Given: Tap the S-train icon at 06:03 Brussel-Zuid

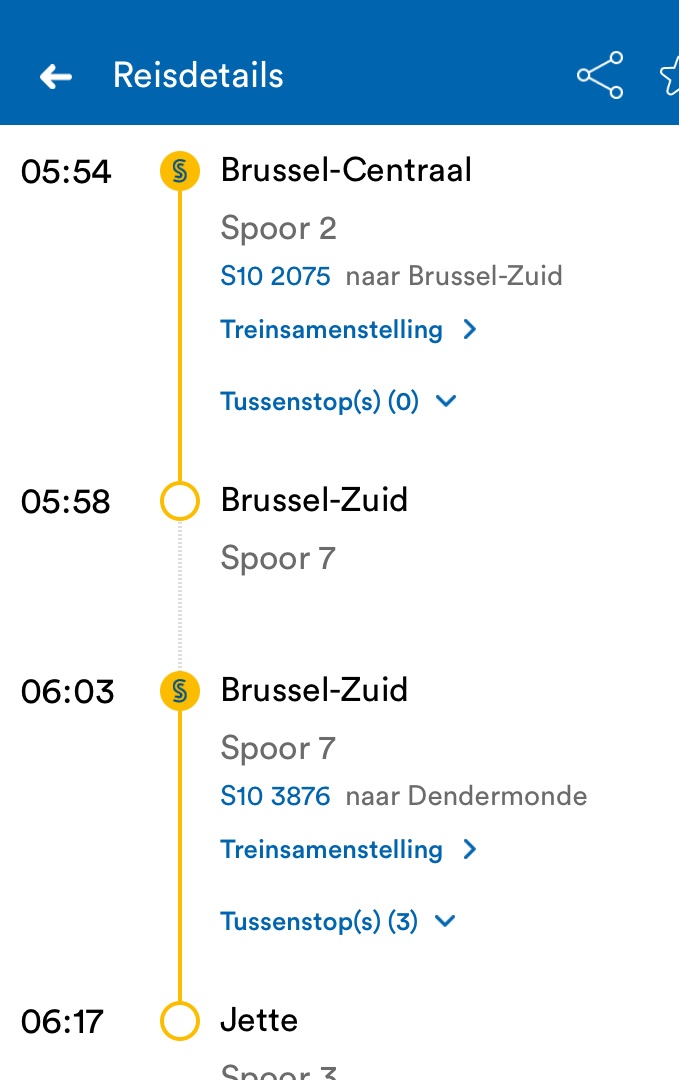Looking at the screenshot, I should [x=180, y=691].
